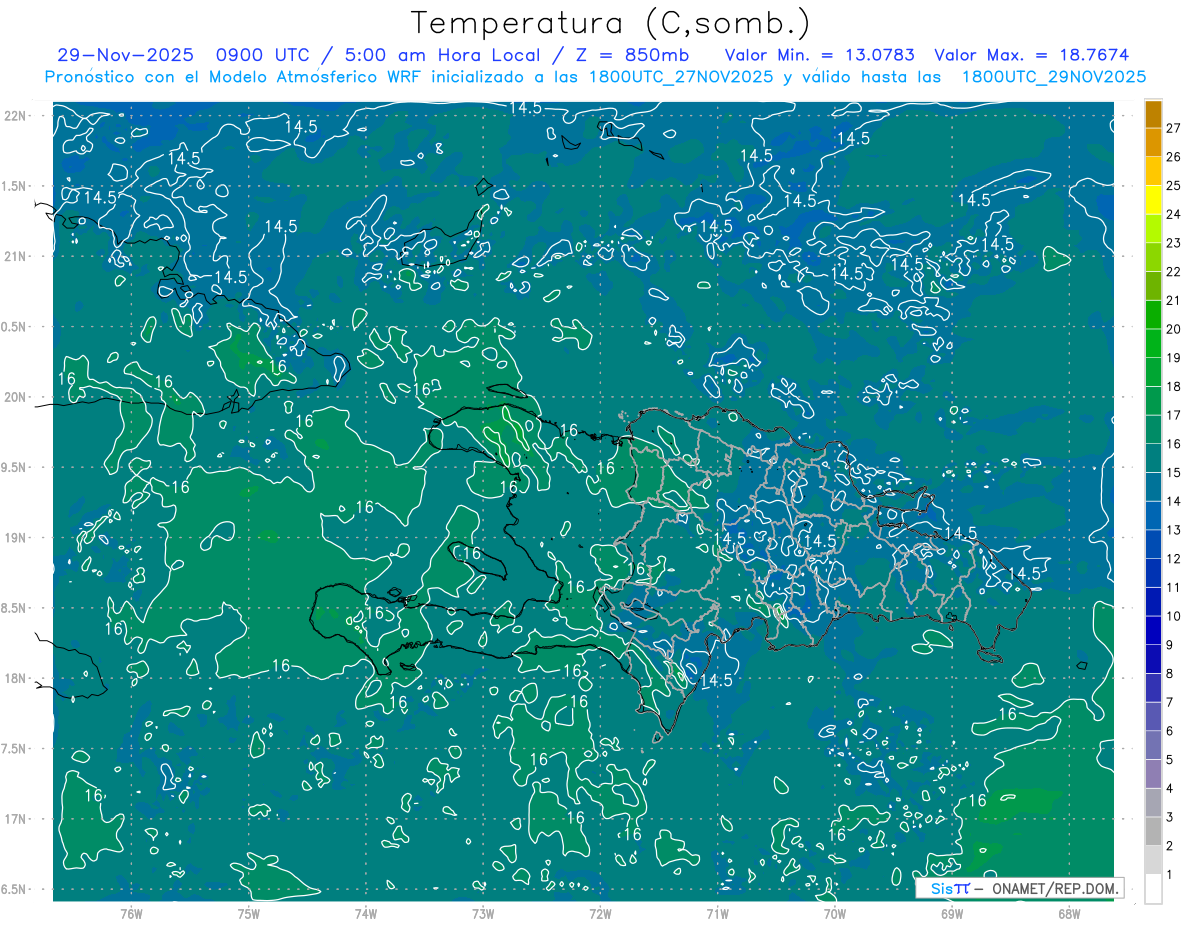Click the '22N' latitude axis label

tap(15, 115)
